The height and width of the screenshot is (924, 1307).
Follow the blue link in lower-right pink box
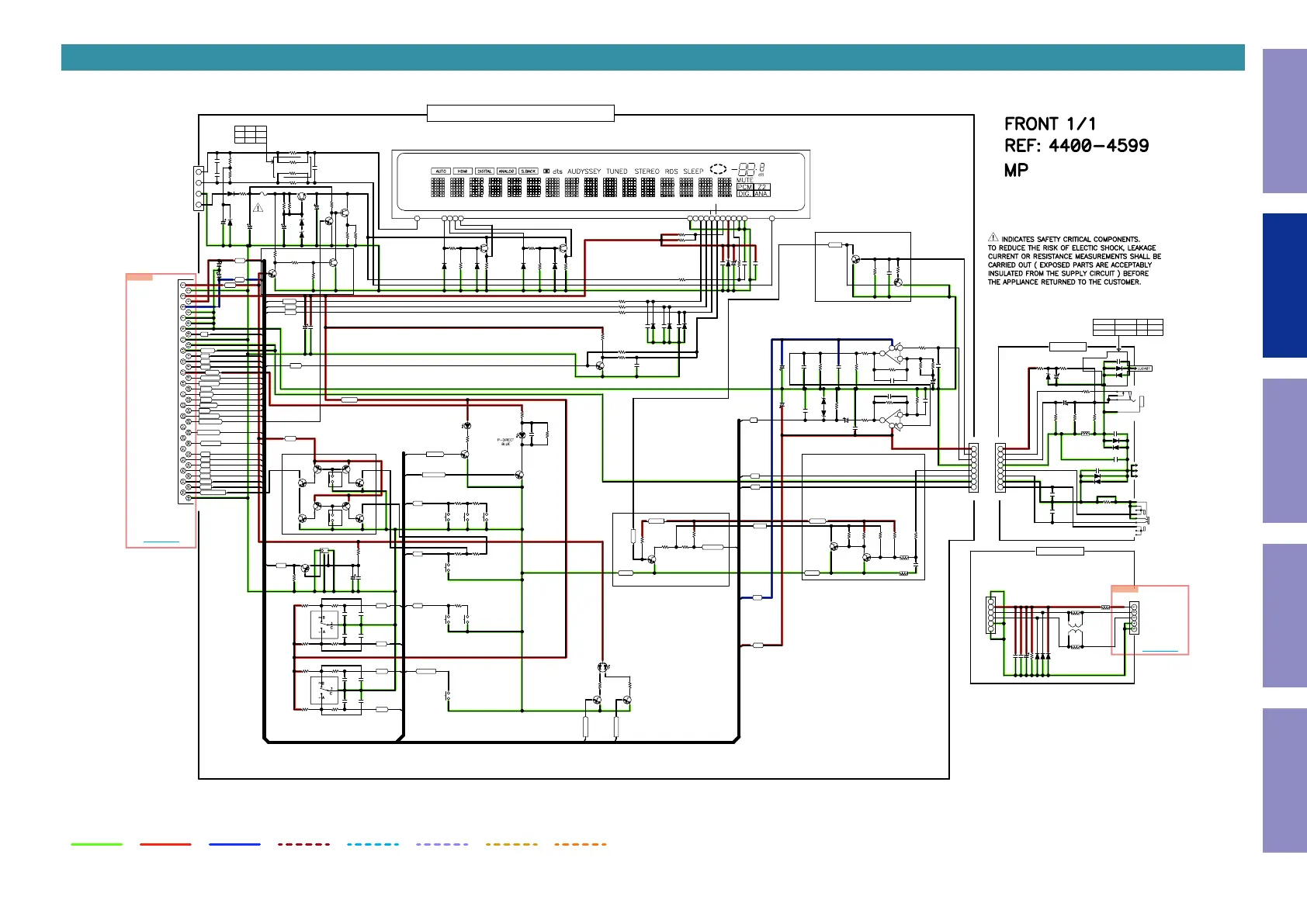[1160, 651]
